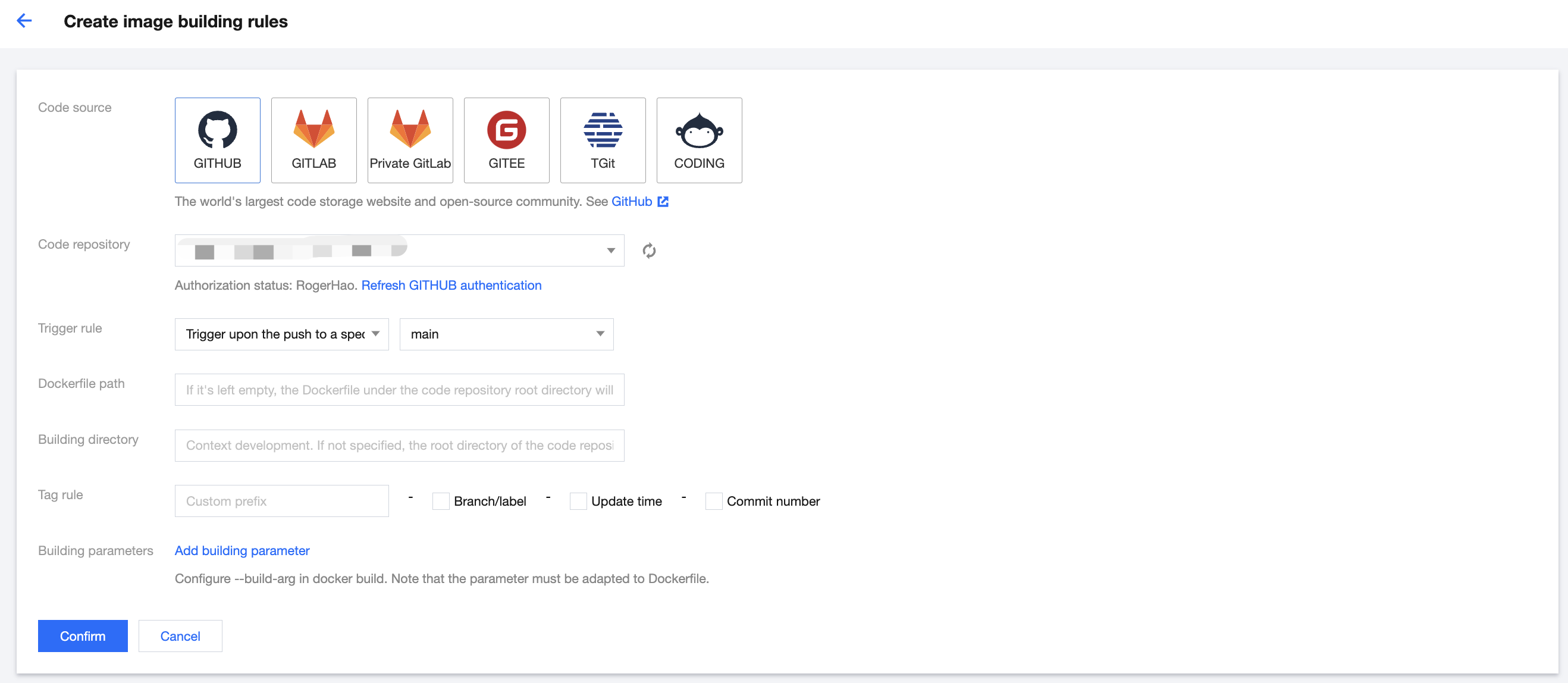The height and width of the screenshot is (683, 1568).
Task: Click into the Custom prefix field
Action: pyautogui.click(x=281, y=501)
